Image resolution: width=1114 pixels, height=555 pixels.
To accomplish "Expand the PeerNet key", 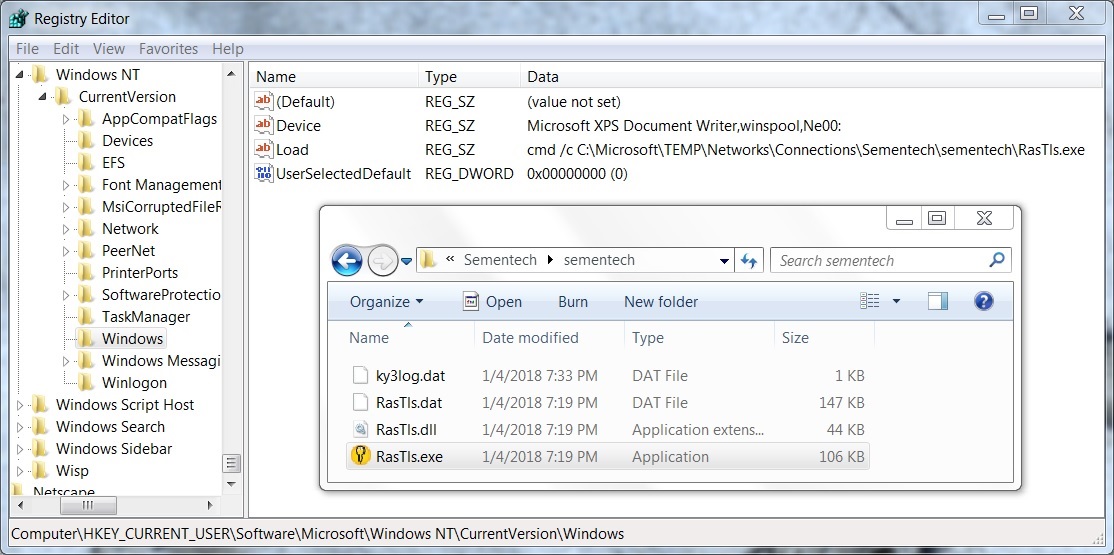I will (66, 251).
